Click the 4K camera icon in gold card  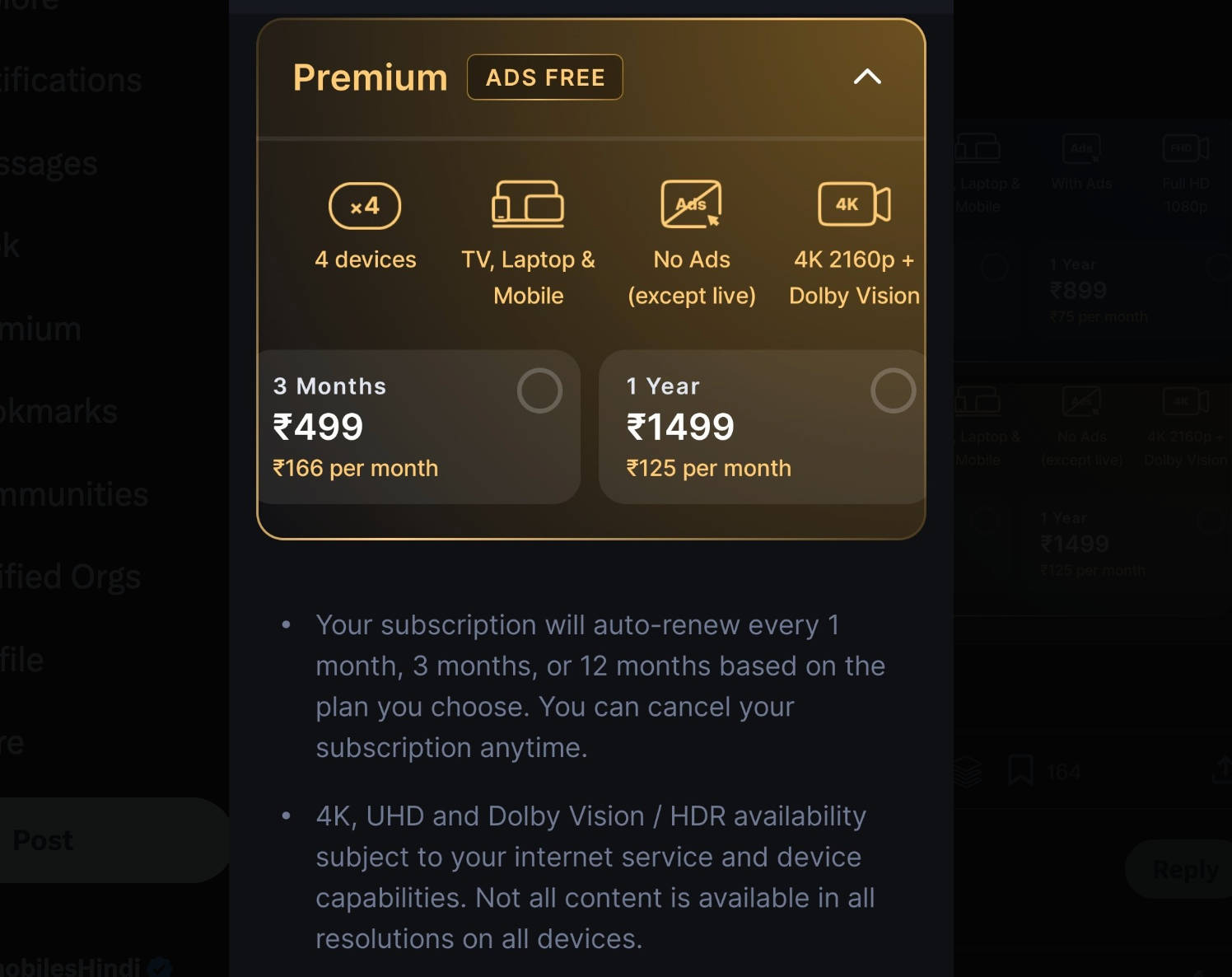[854, 204]
